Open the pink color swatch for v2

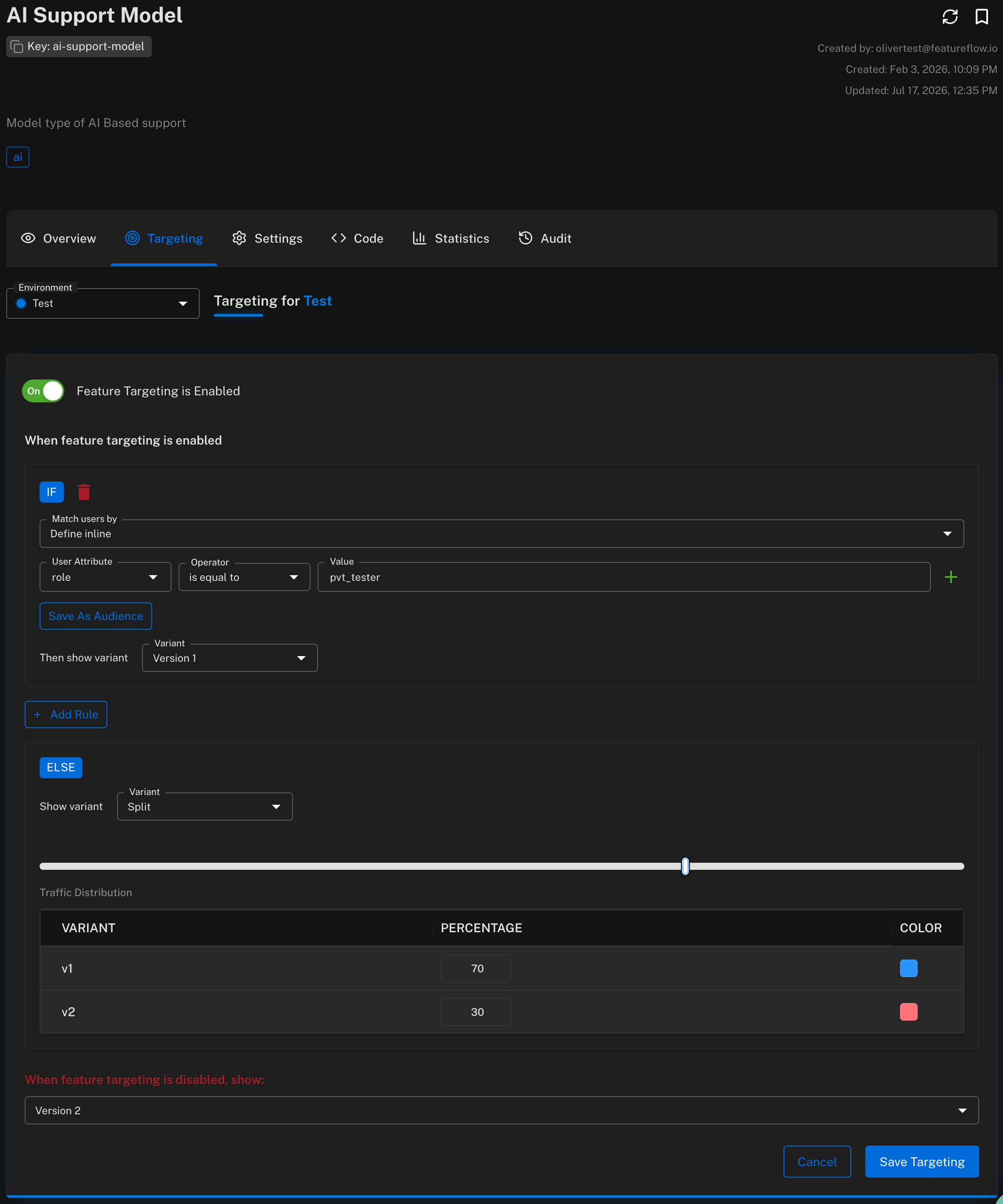click(x=908, y=1012)
